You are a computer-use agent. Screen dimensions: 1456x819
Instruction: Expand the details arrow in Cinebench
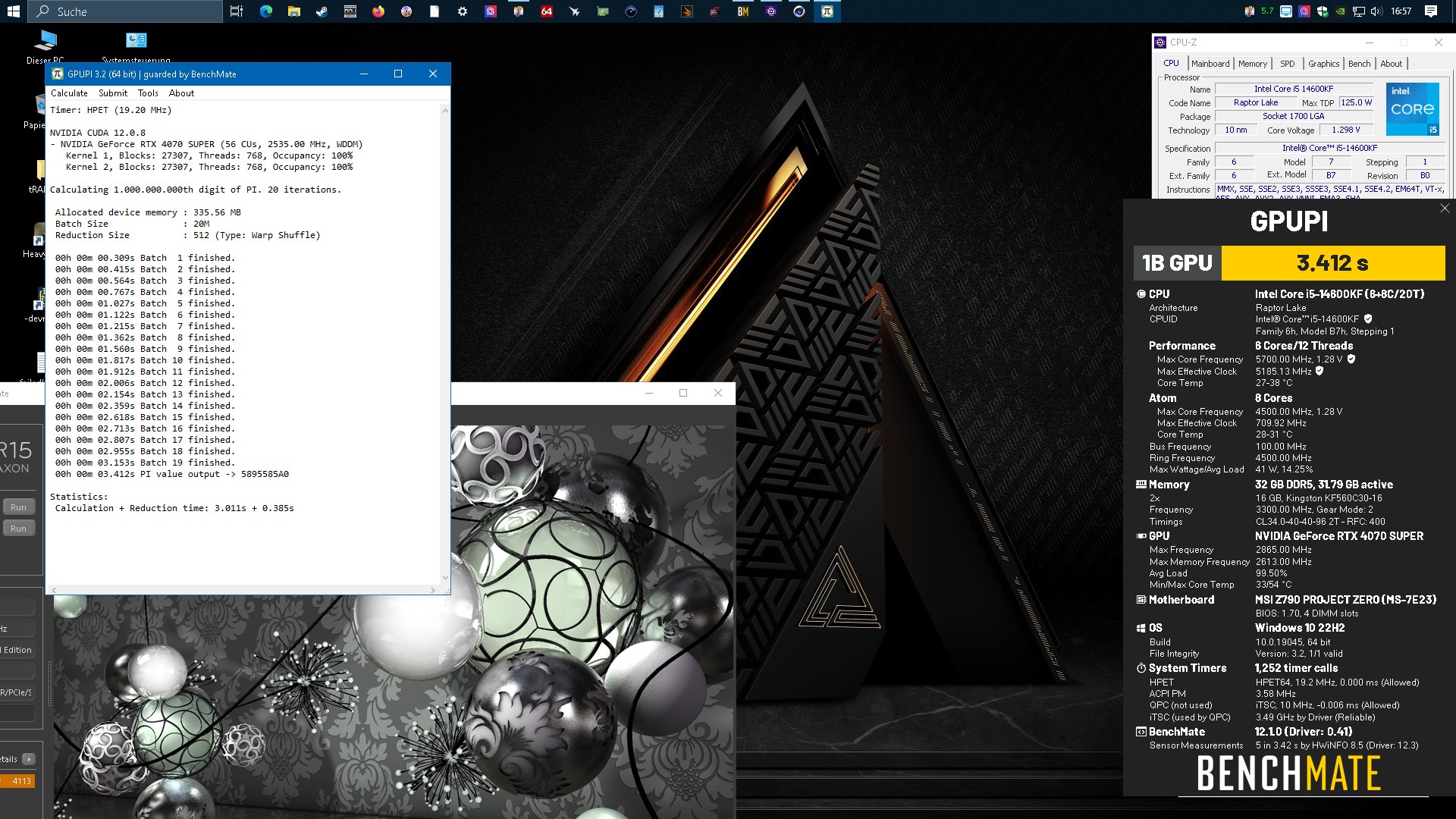tap(28, 759)
